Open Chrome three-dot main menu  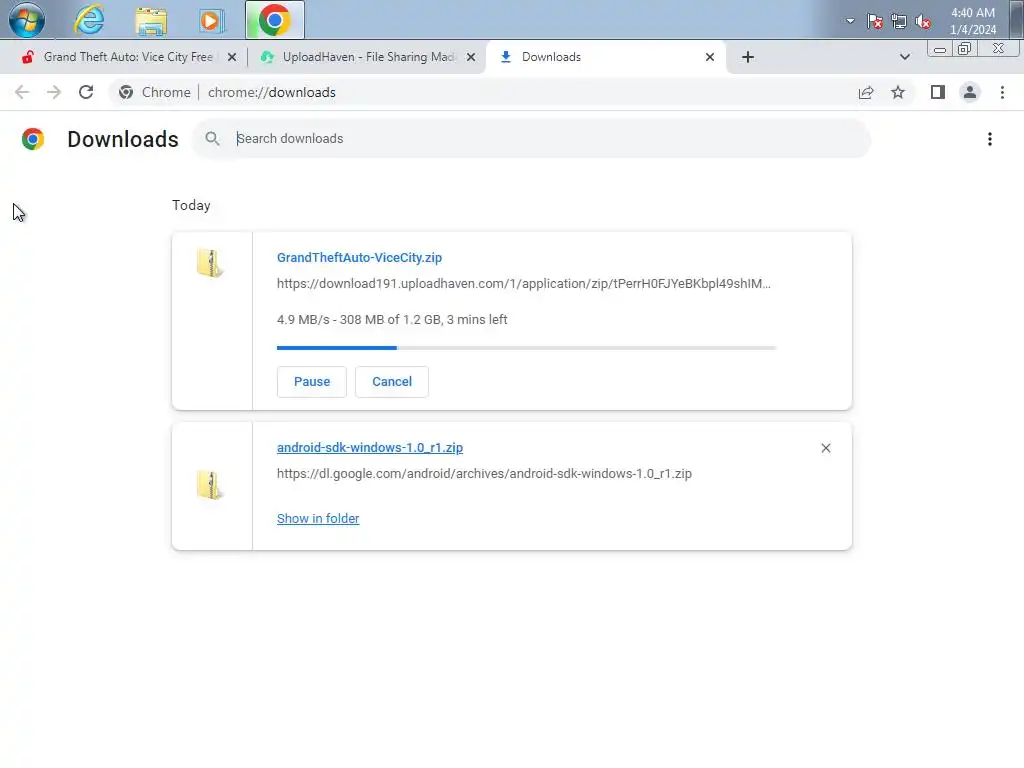(1002, 92)
